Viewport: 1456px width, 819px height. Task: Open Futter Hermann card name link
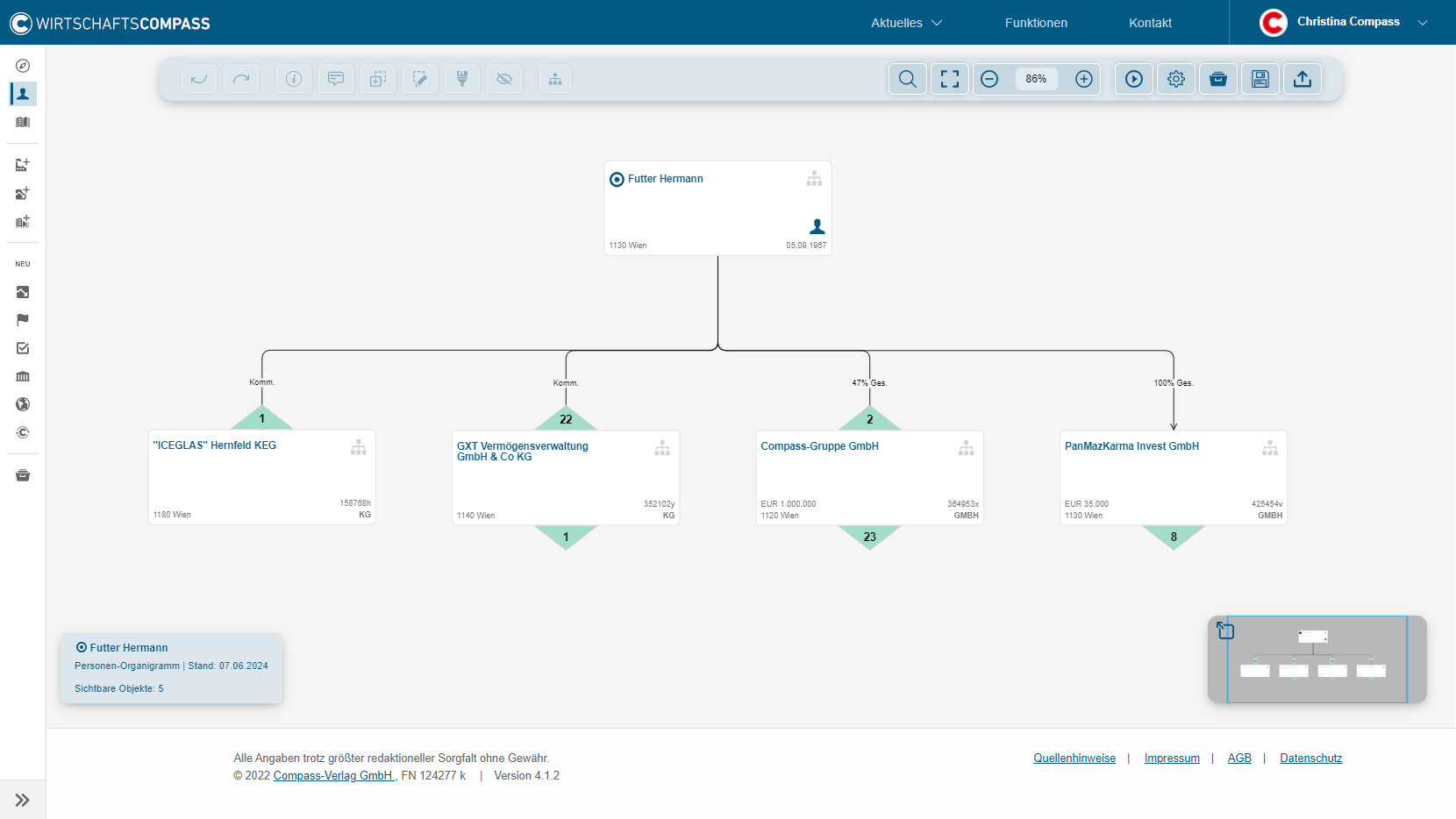[665, 179]
